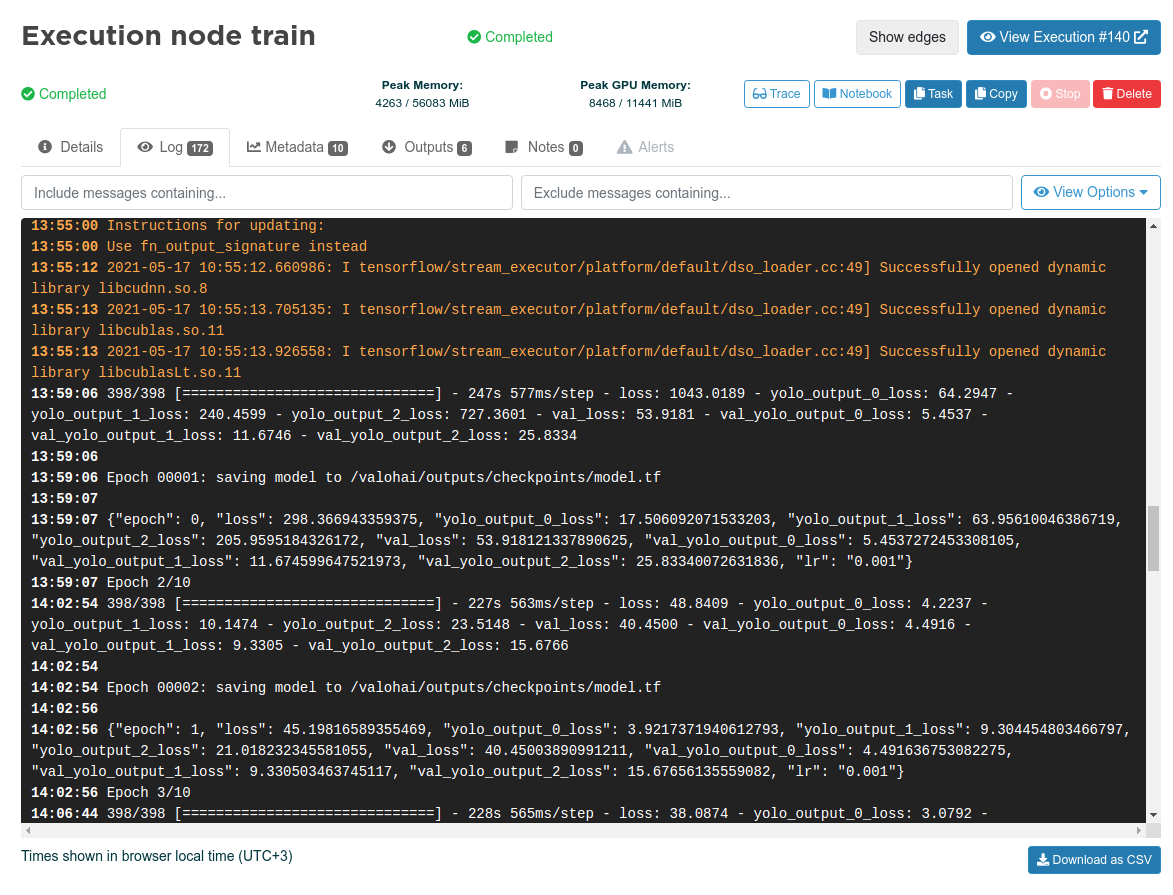Click the disabled Stop button
The width and height of the screenshot is (1173, 895).
click(x=1059, y=94)
